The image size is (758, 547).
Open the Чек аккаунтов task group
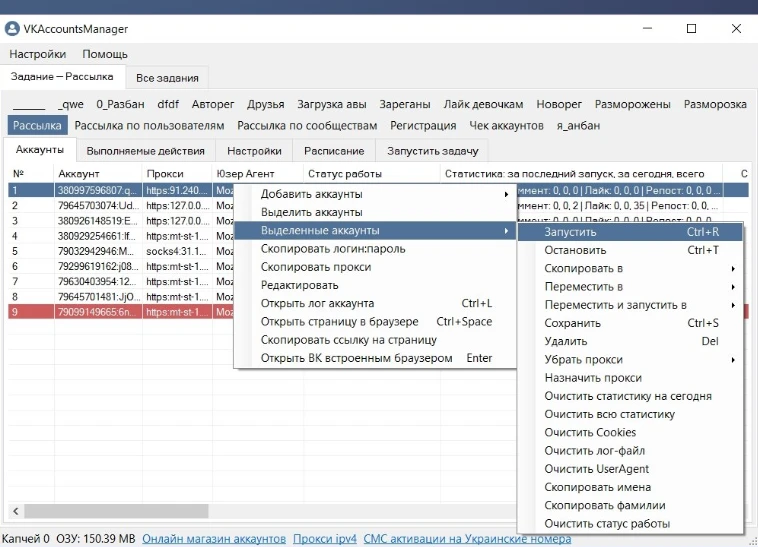pyautogui.click(x=506, y=126)
